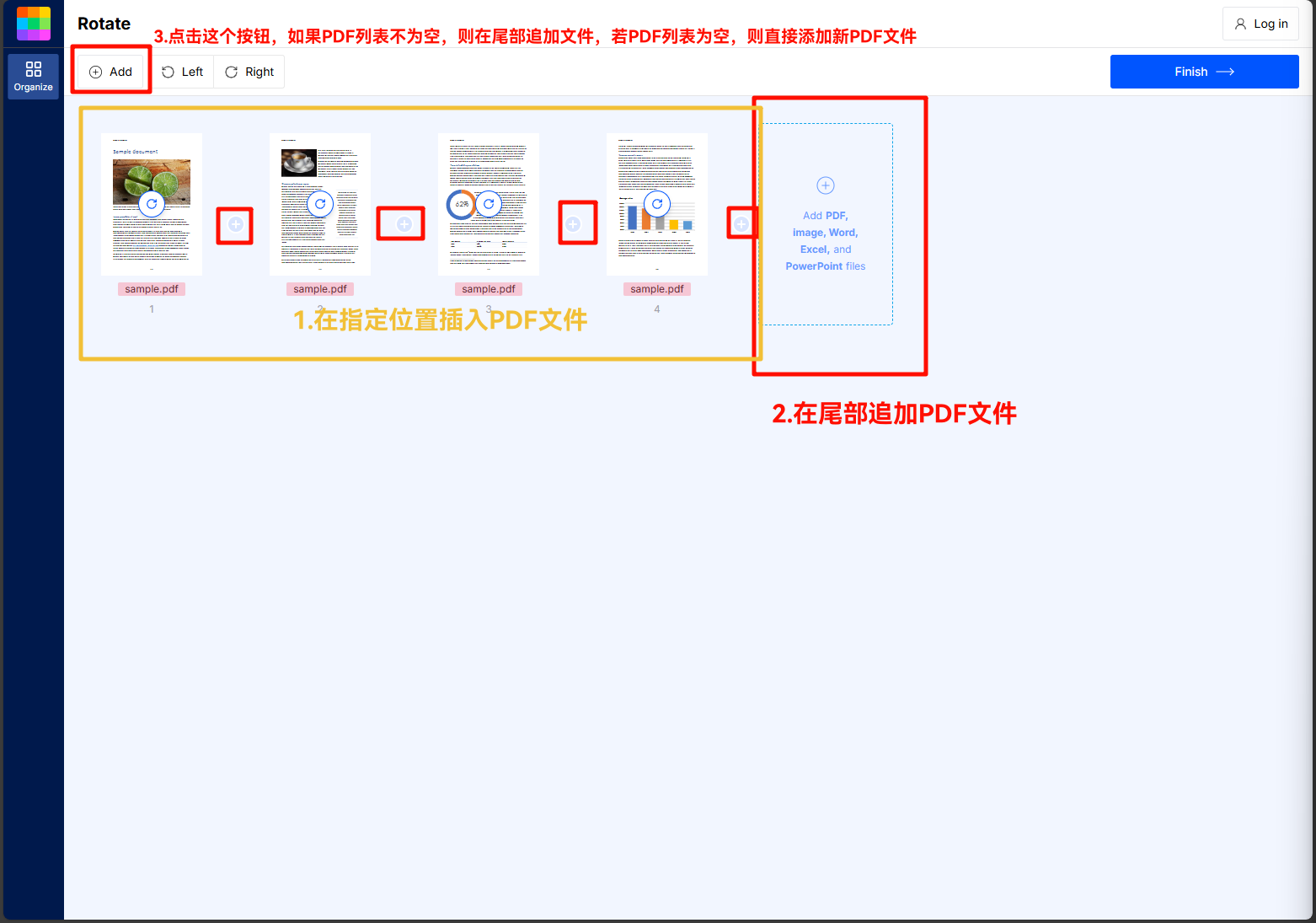Rotate pages Left
The image size is (1316, 923).
pos(183,72)
